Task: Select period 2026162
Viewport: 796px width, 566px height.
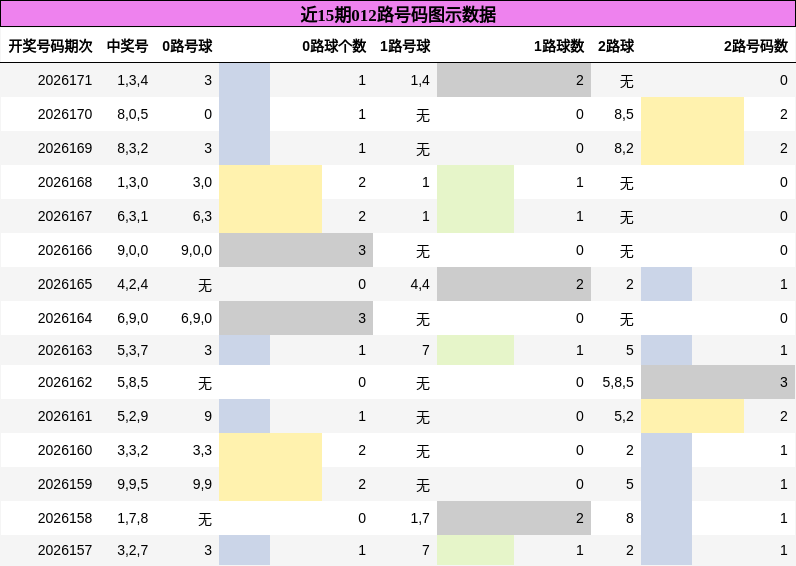Action: point(65,382)
